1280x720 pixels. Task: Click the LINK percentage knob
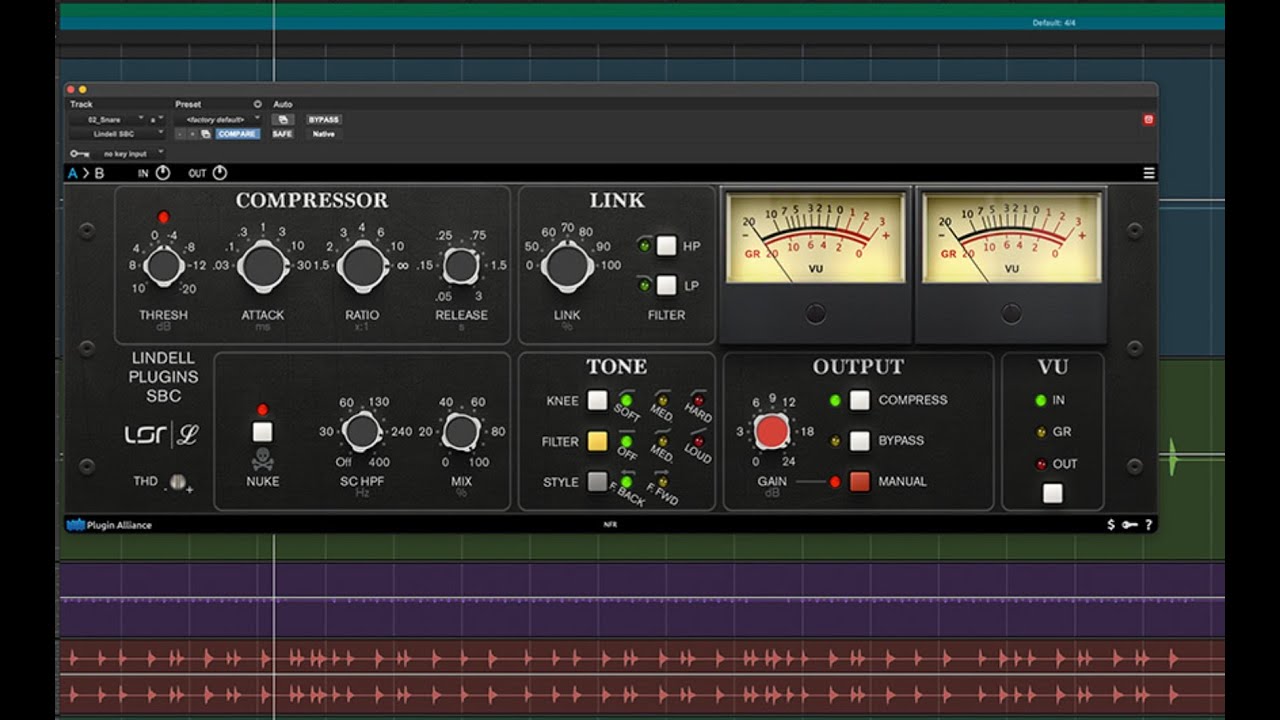click(x=568, y=266)
